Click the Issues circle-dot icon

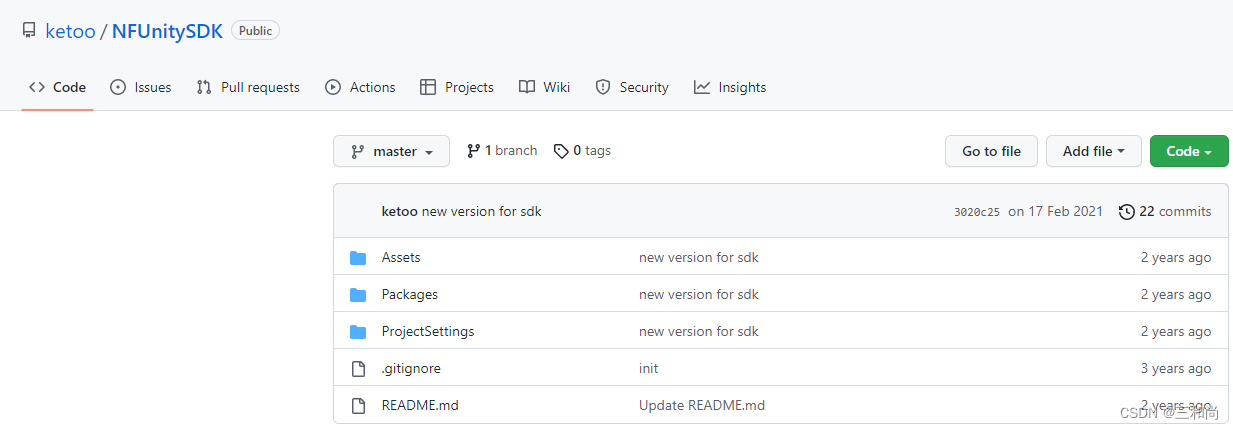(x=118, y=87)
